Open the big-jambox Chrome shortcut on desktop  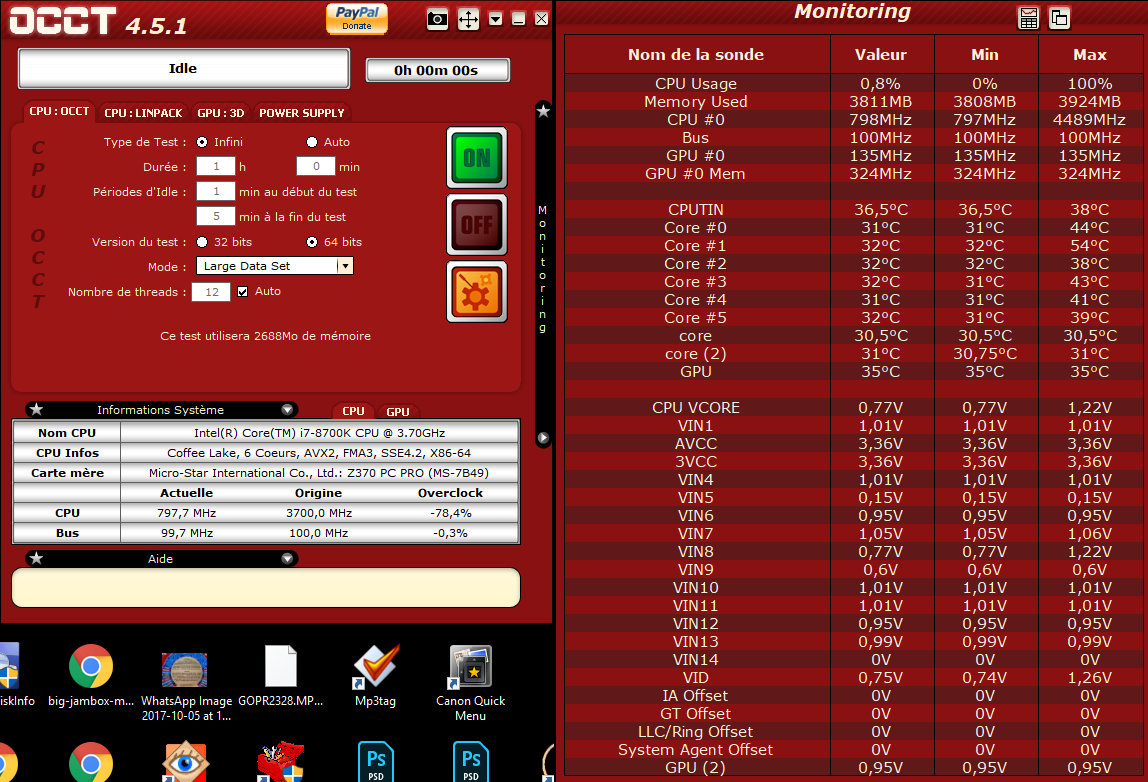91,675
